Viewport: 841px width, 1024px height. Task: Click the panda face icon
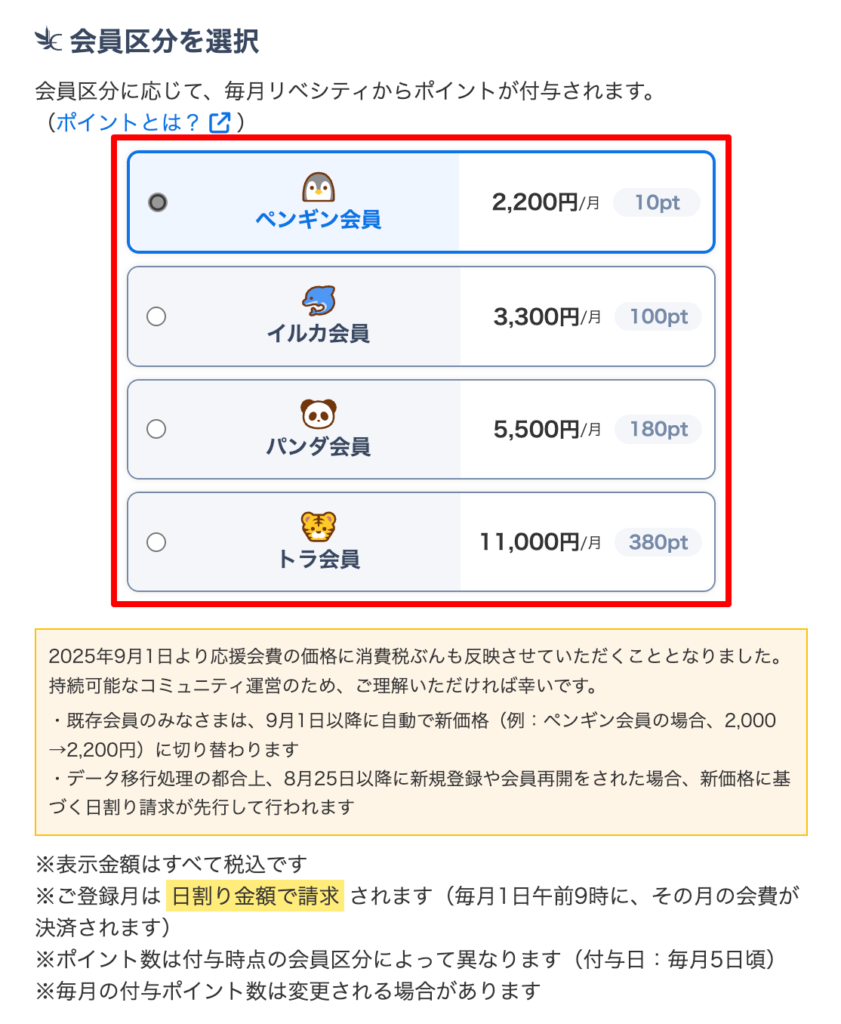click(319, 413)
